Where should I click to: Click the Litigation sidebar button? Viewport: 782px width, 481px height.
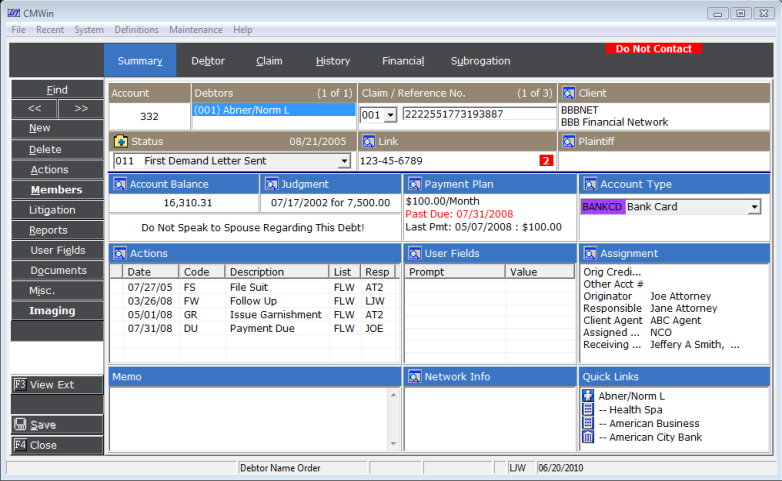click(x=53, y=210)
